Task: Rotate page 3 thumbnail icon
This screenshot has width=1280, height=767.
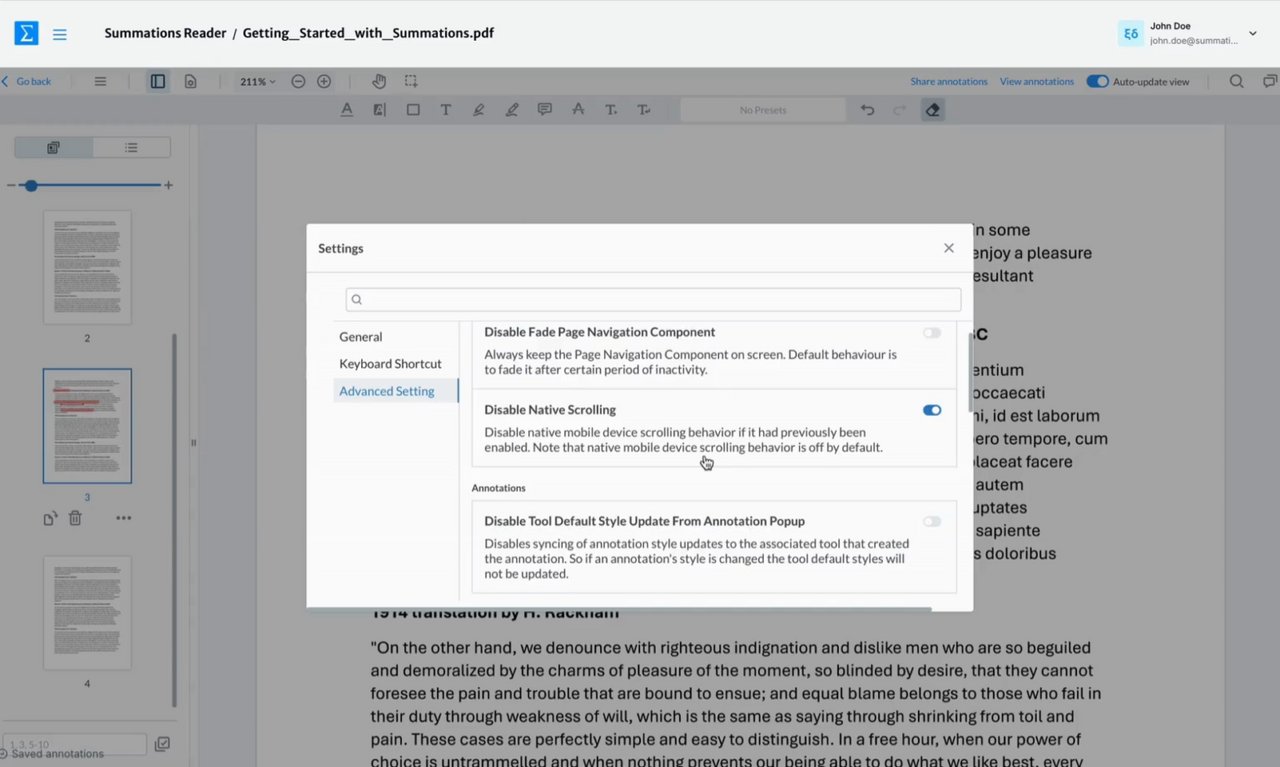Action: pyautogui.click(x=50, y=518)
